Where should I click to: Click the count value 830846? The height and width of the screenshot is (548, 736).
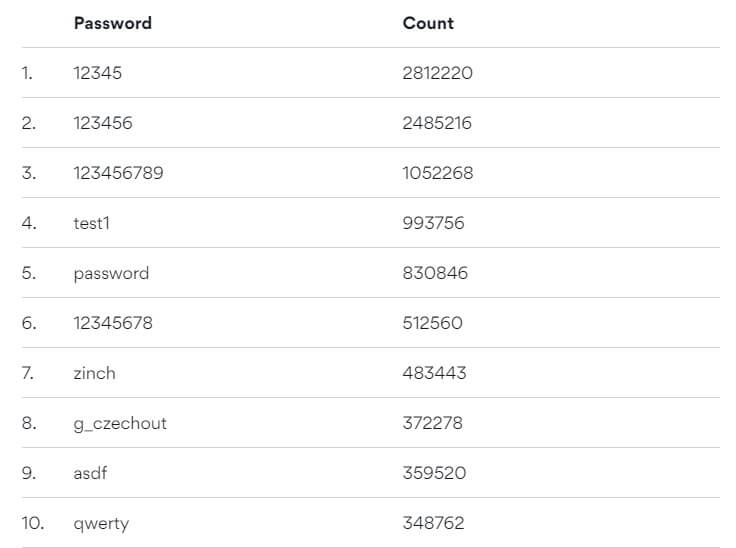pos(435,273)
